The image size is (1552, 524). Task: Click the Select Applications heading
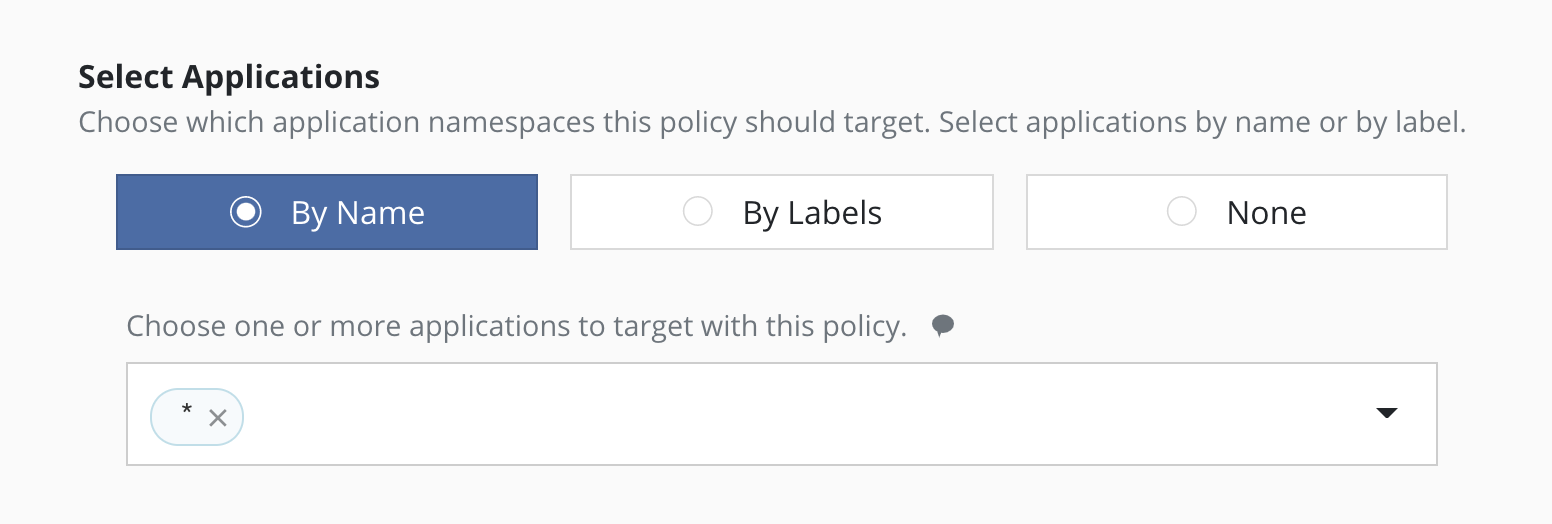coord(229,77)
